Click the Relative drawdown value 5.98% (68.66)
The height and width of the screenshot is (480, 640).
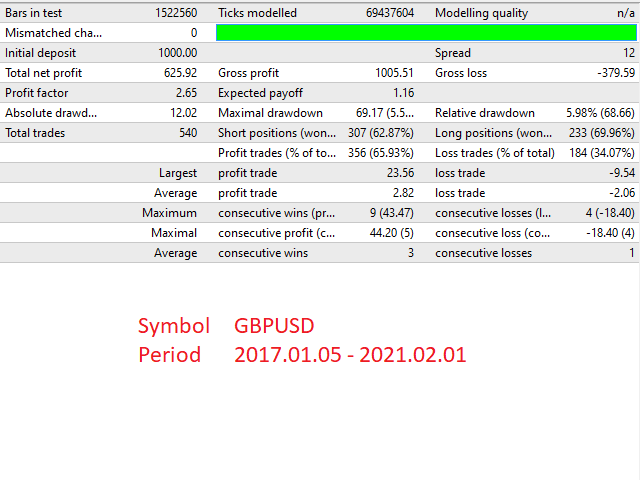tap(600, 113)
